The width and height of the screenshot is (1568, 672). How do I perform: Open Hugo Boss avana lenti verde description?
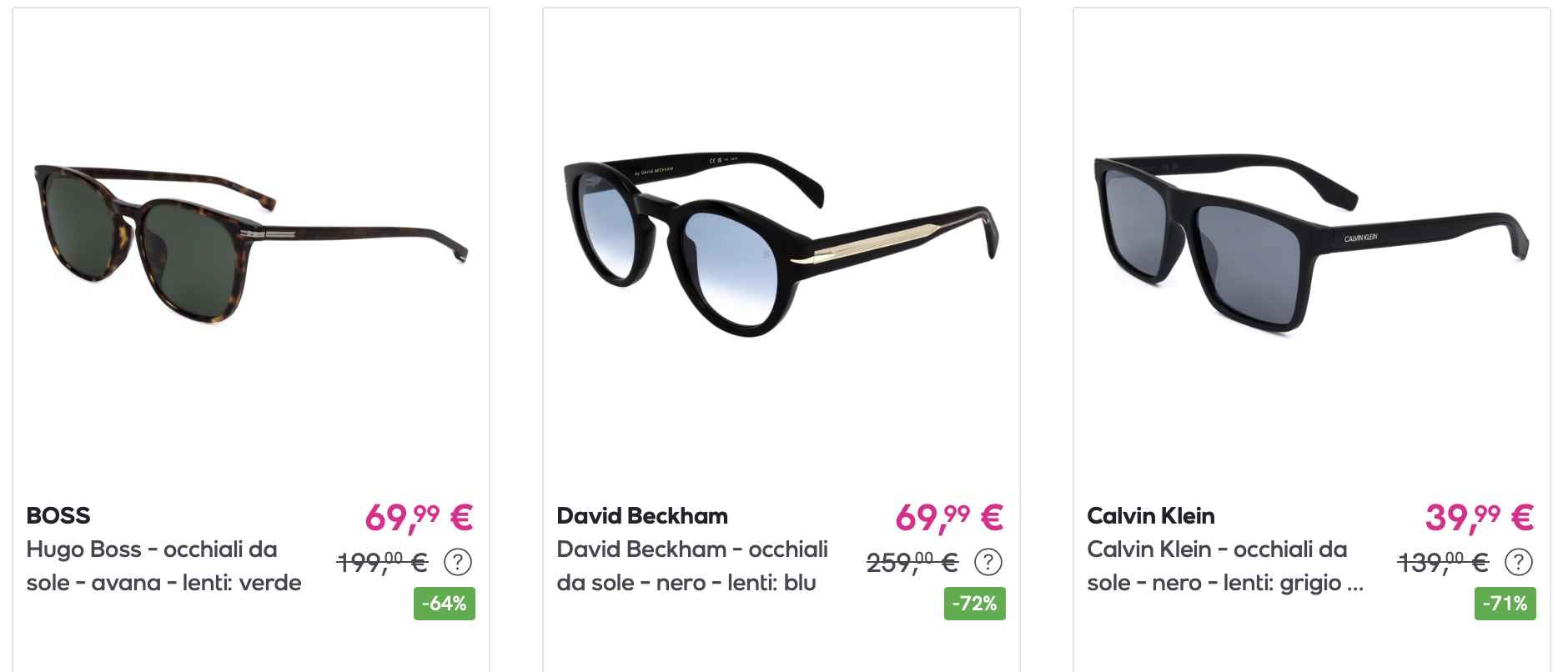(x=164, y=566)
